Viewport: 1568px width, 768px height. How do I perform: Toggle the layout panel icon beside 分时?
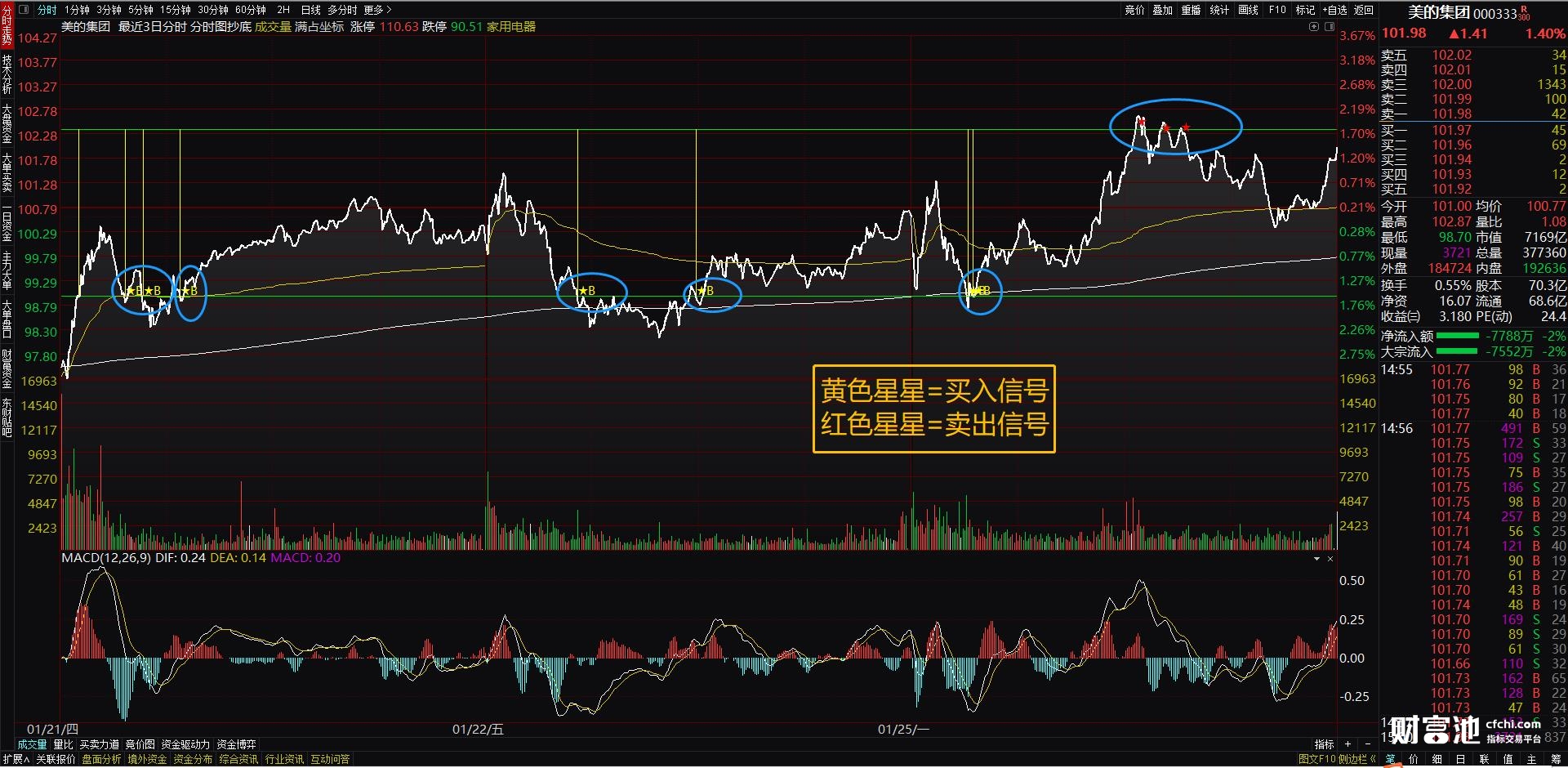click(x=23, y=10)
